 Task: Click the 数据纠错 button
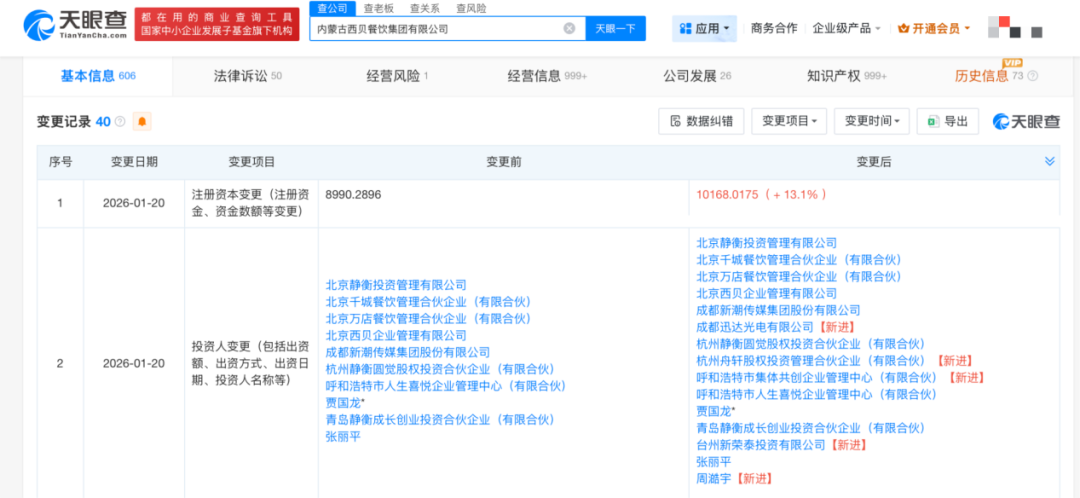(701, 121)
